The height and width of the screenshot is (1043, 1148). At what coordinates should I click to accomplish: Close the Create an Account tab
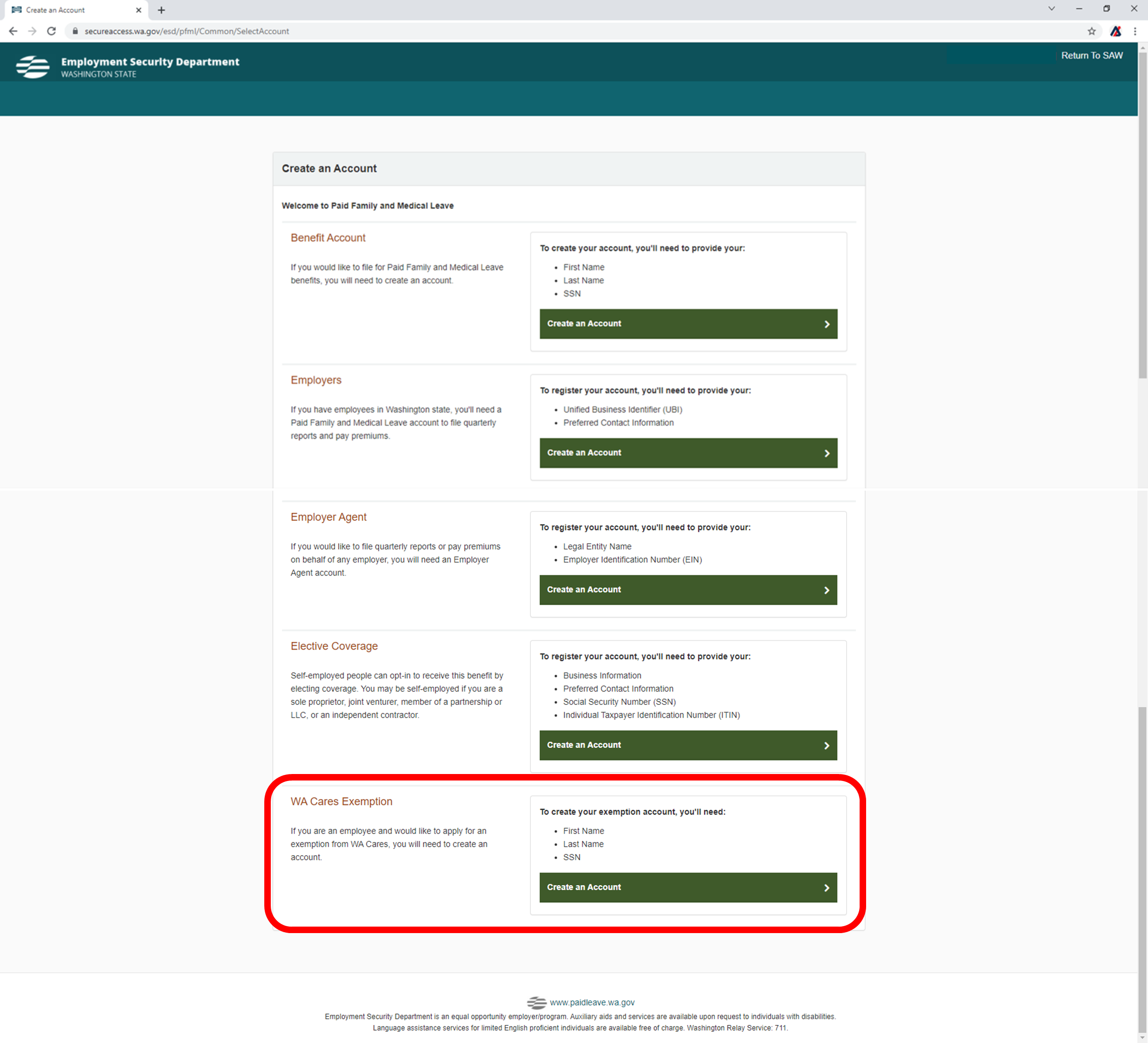(138, 10)
